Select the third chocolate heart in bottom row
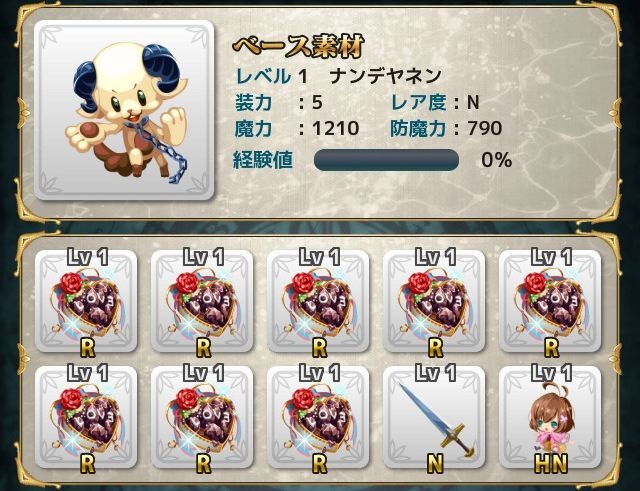 tap(318, 417)
